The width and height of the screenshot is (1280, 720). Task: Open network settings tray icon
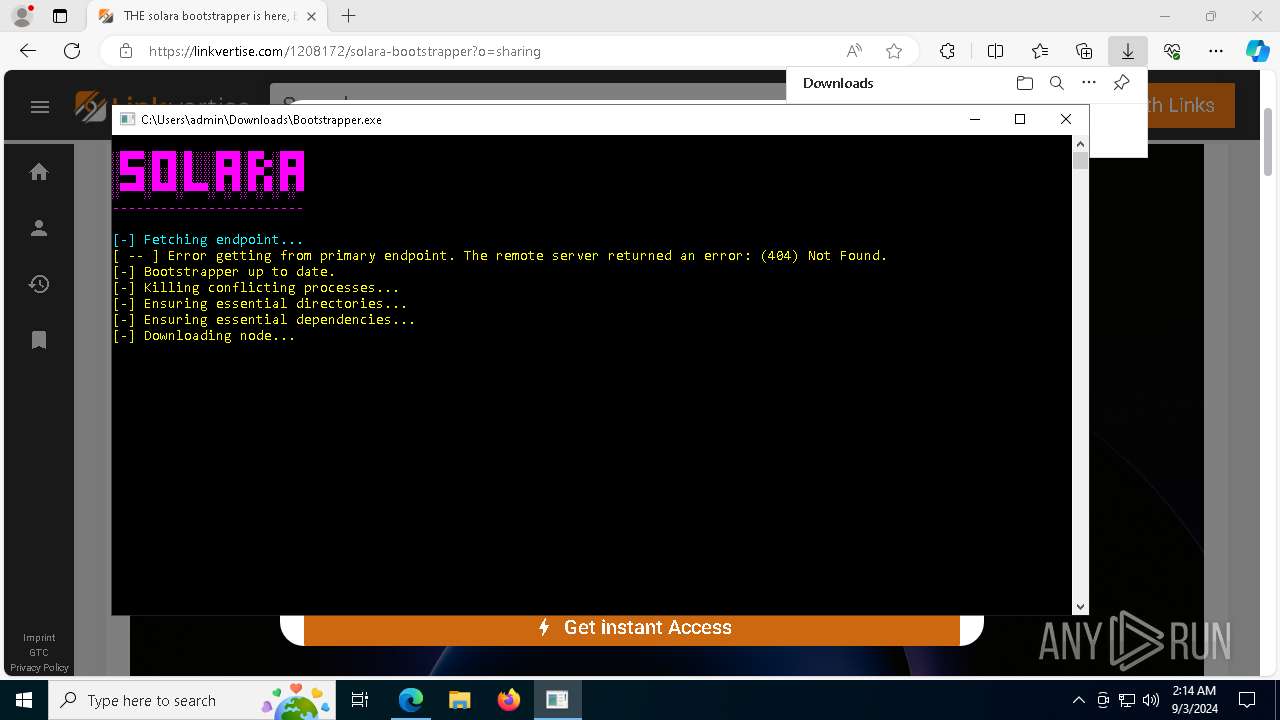1127,700
